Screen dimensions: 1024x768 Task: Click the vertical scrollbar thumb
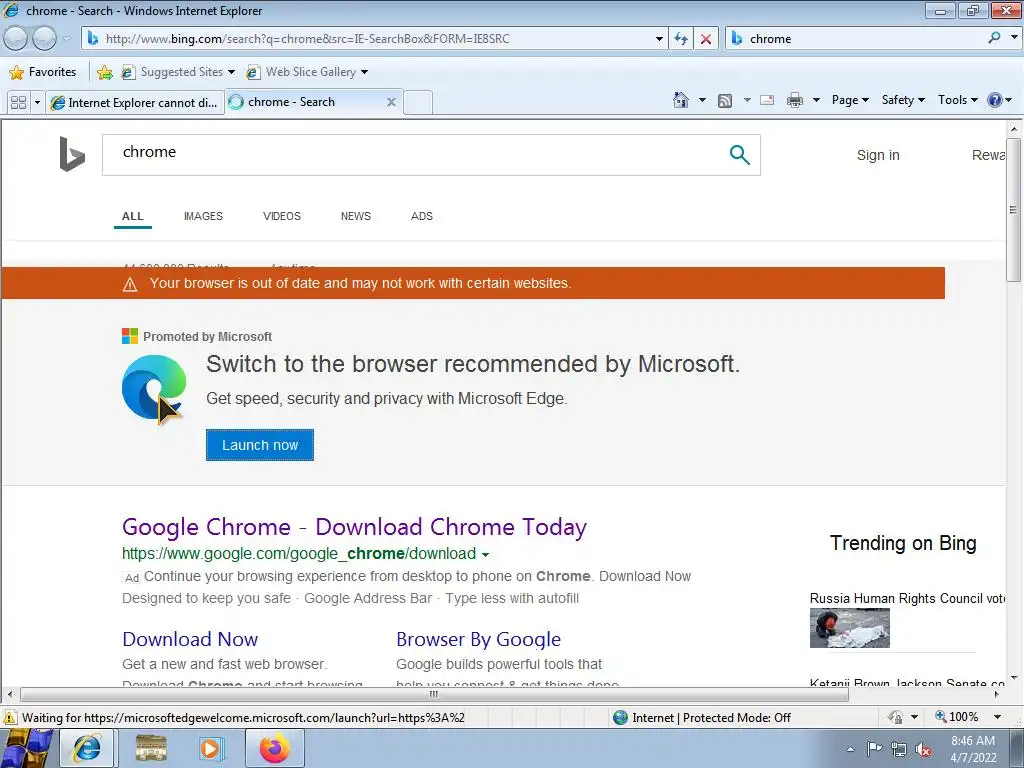1013,210
